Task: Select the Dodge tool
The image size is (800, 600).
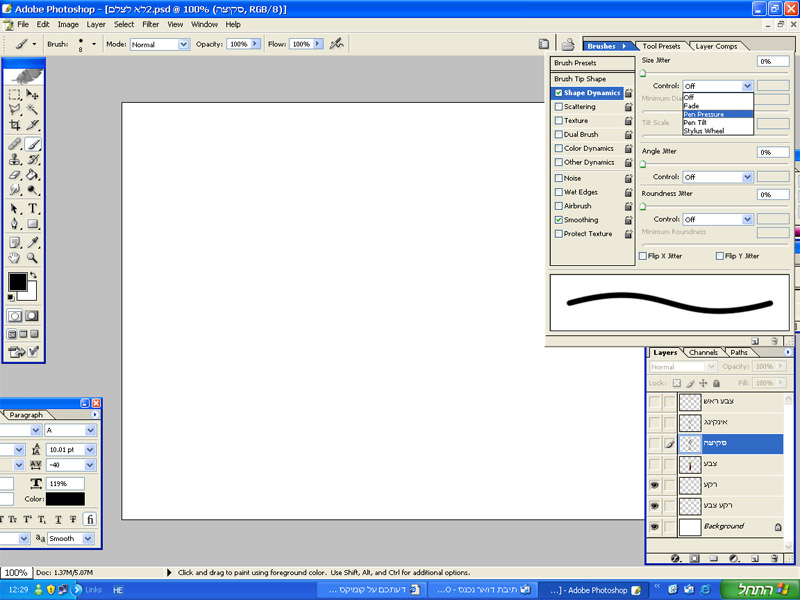Action: point(32,190)
